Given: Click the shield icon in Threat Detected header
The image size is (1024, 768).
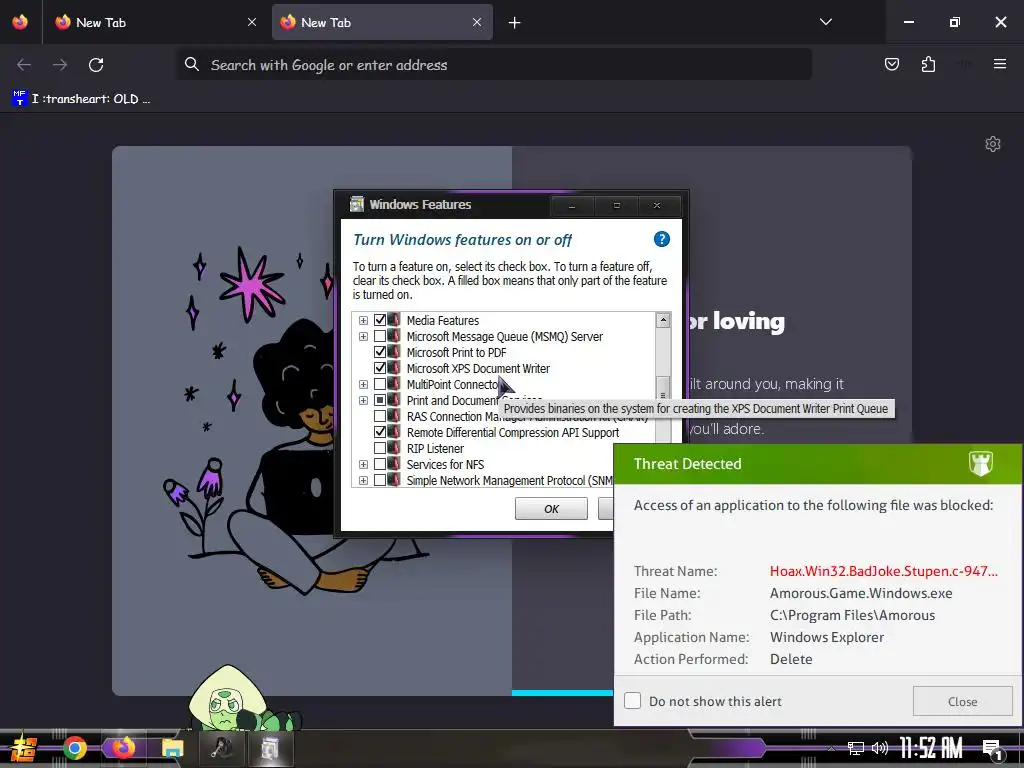Looking at the screenshot, I should 980,463.
